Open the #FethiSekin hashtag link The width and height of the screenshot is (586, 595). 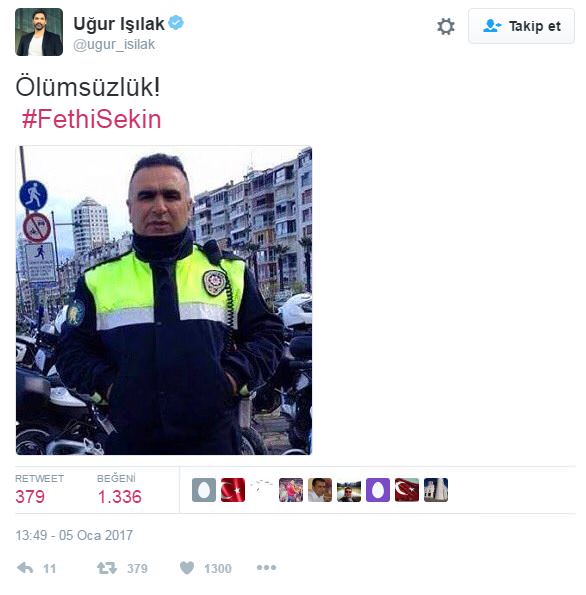91,119
